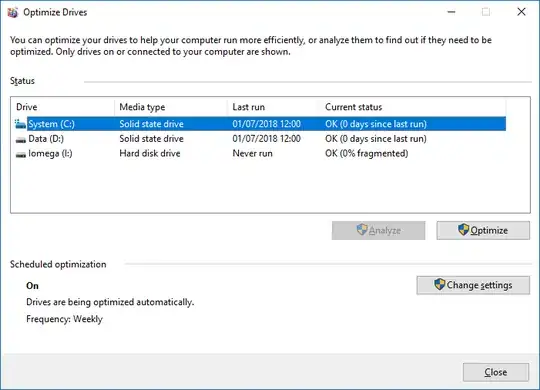Close the window with the X button
Image resolution: width=540 pixels, height=390 pixels.
(521, 12)
